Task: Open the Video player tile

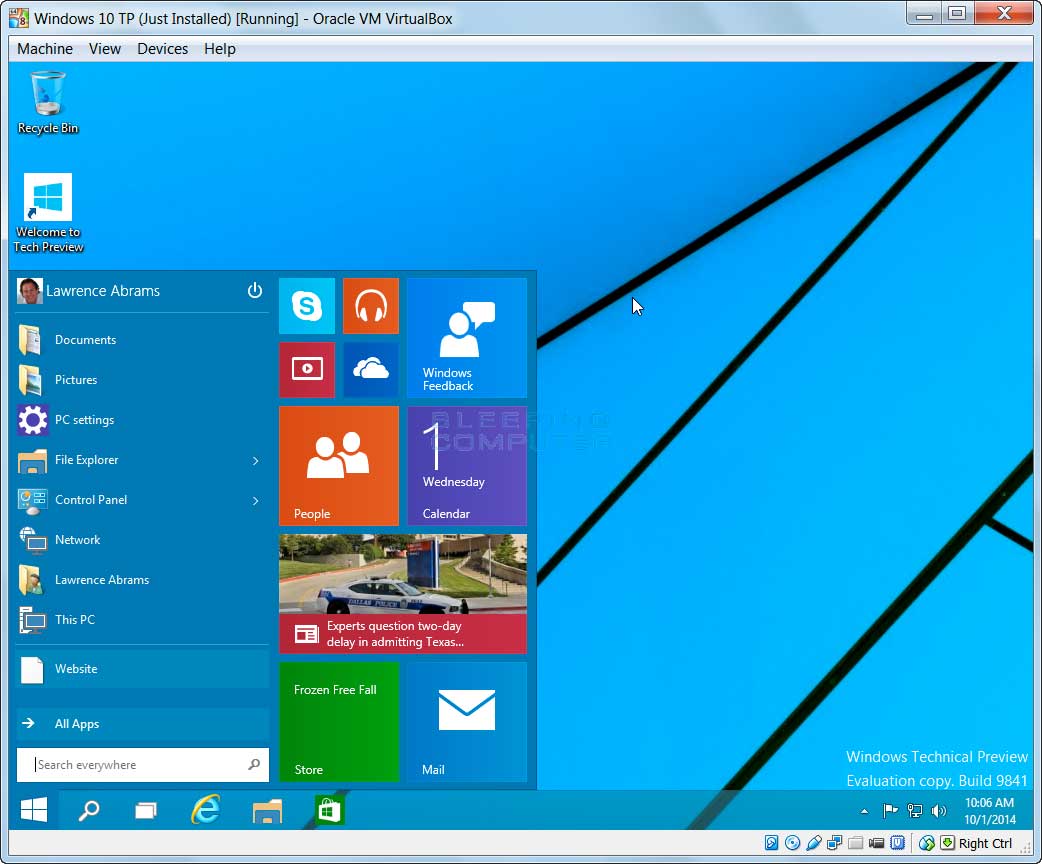Action: tap(306, 369)
